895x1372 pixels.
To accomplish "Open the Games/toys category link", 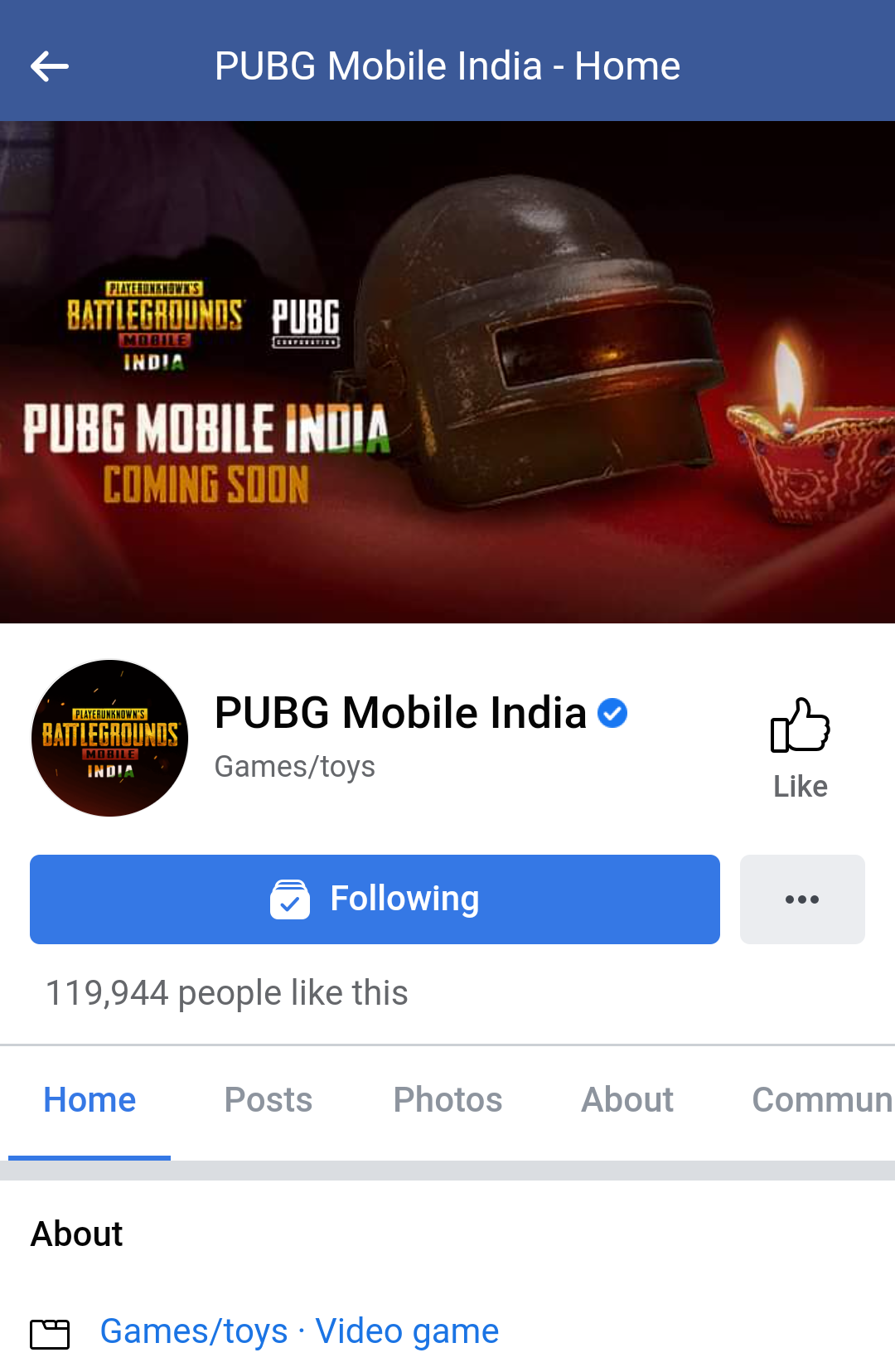I will point(194,1331).
